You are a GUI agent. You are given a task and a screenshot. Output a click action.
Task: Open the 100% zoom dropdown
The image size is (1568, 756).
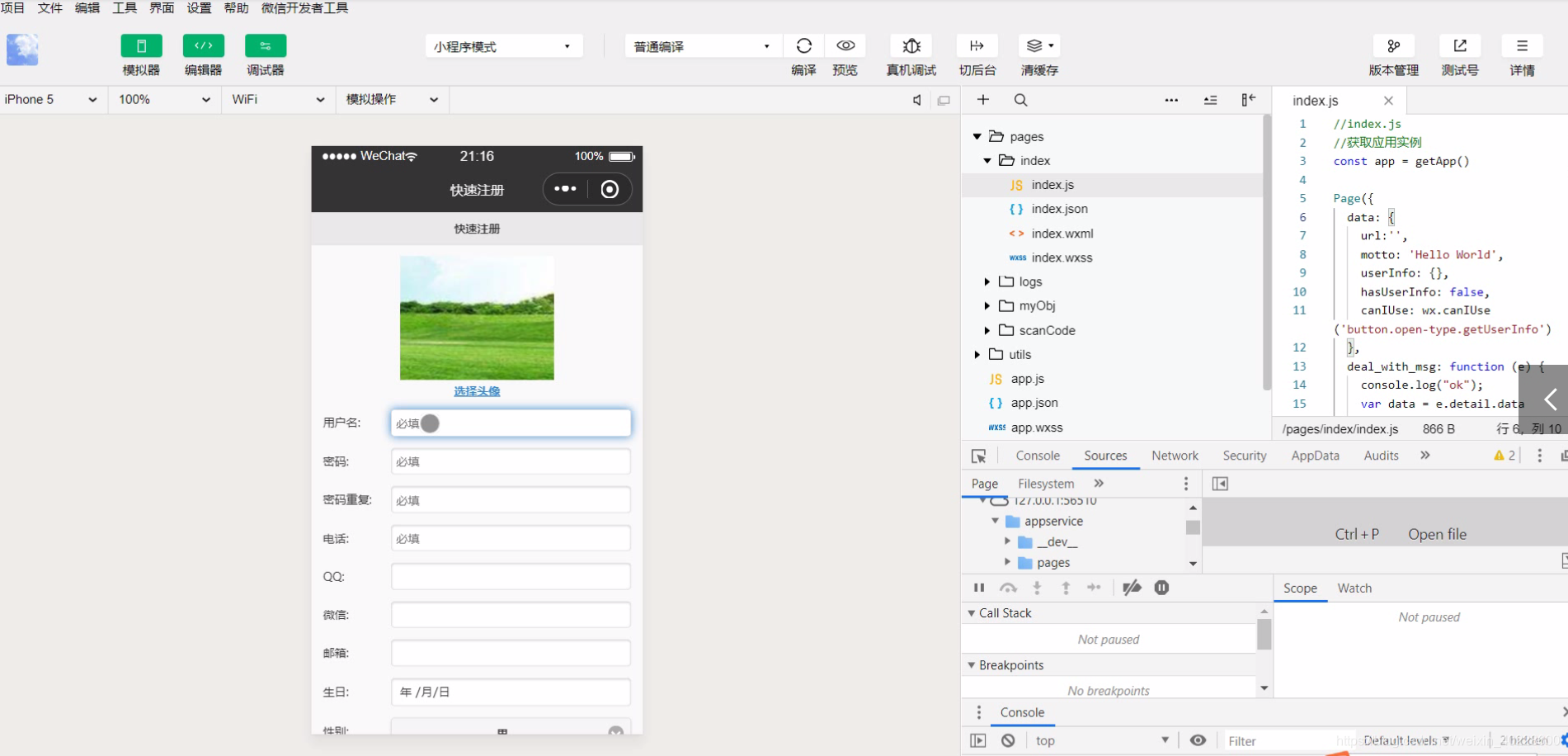[x=164, y=100]
